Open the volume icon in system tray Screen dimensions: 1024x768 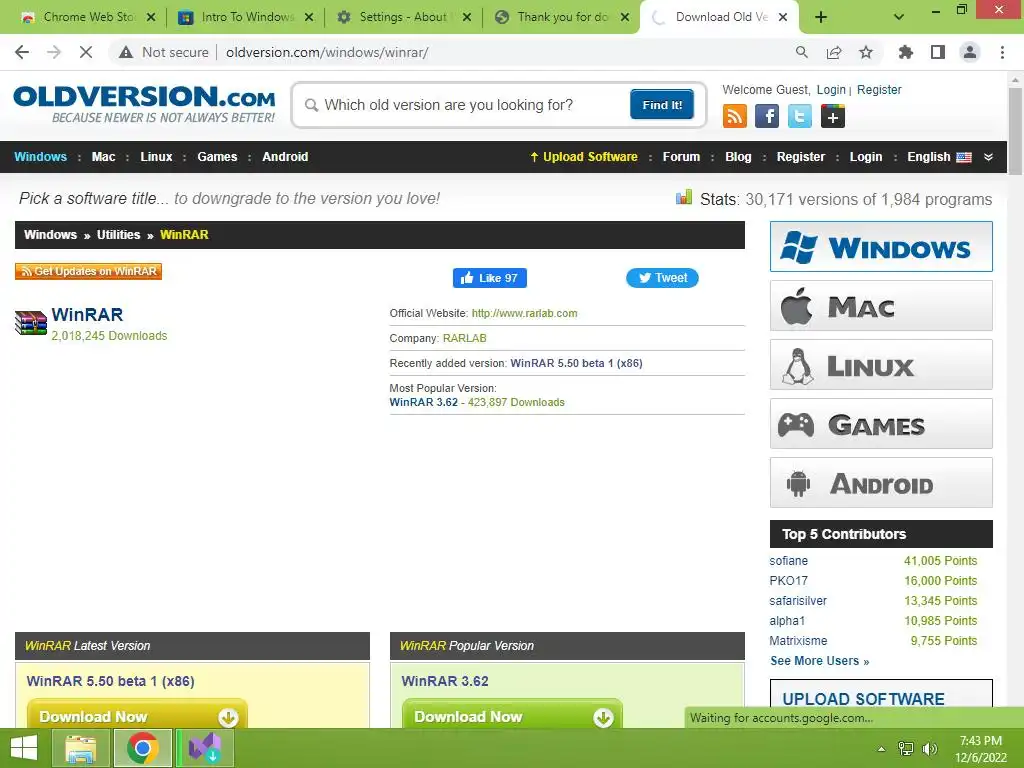pos(929,749)
